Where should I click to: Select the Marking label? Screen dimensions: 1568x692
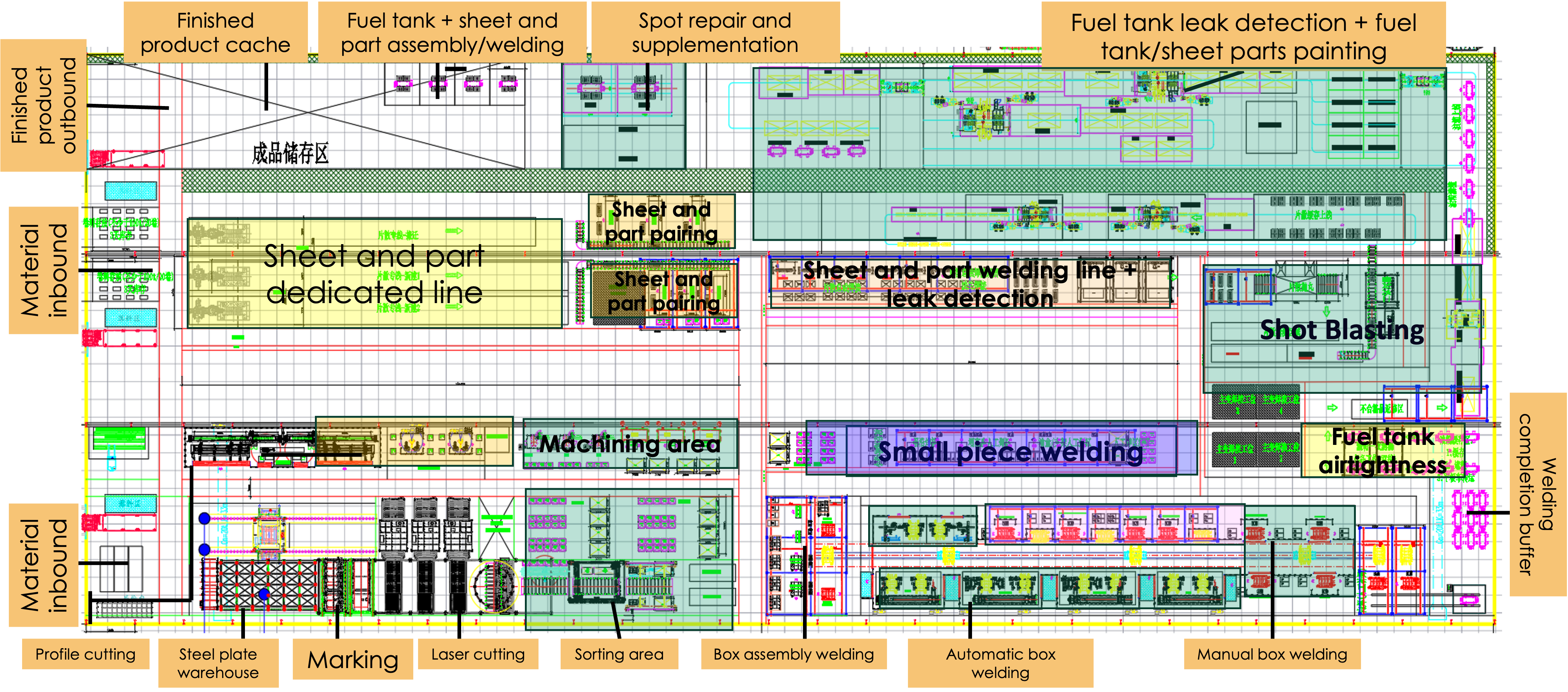pyautogui.click(x=352, y=659)
